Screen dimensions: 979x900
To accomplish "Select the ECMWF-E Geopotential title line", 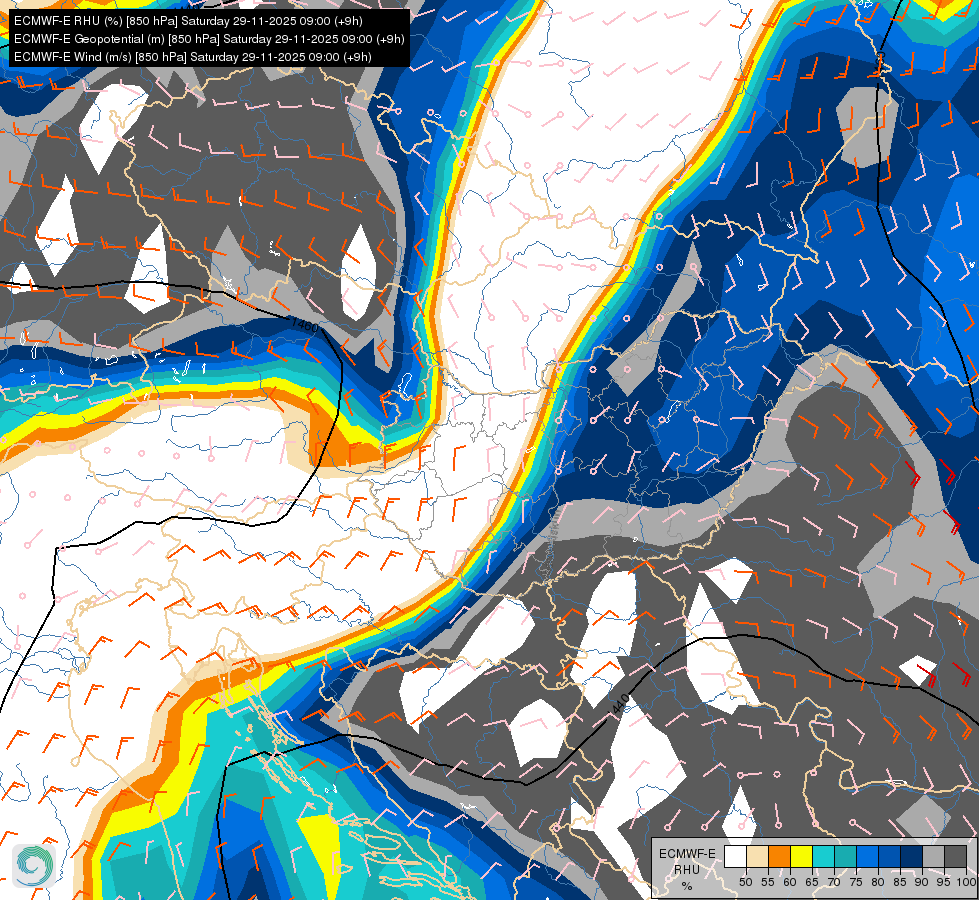I will (209, 39).
